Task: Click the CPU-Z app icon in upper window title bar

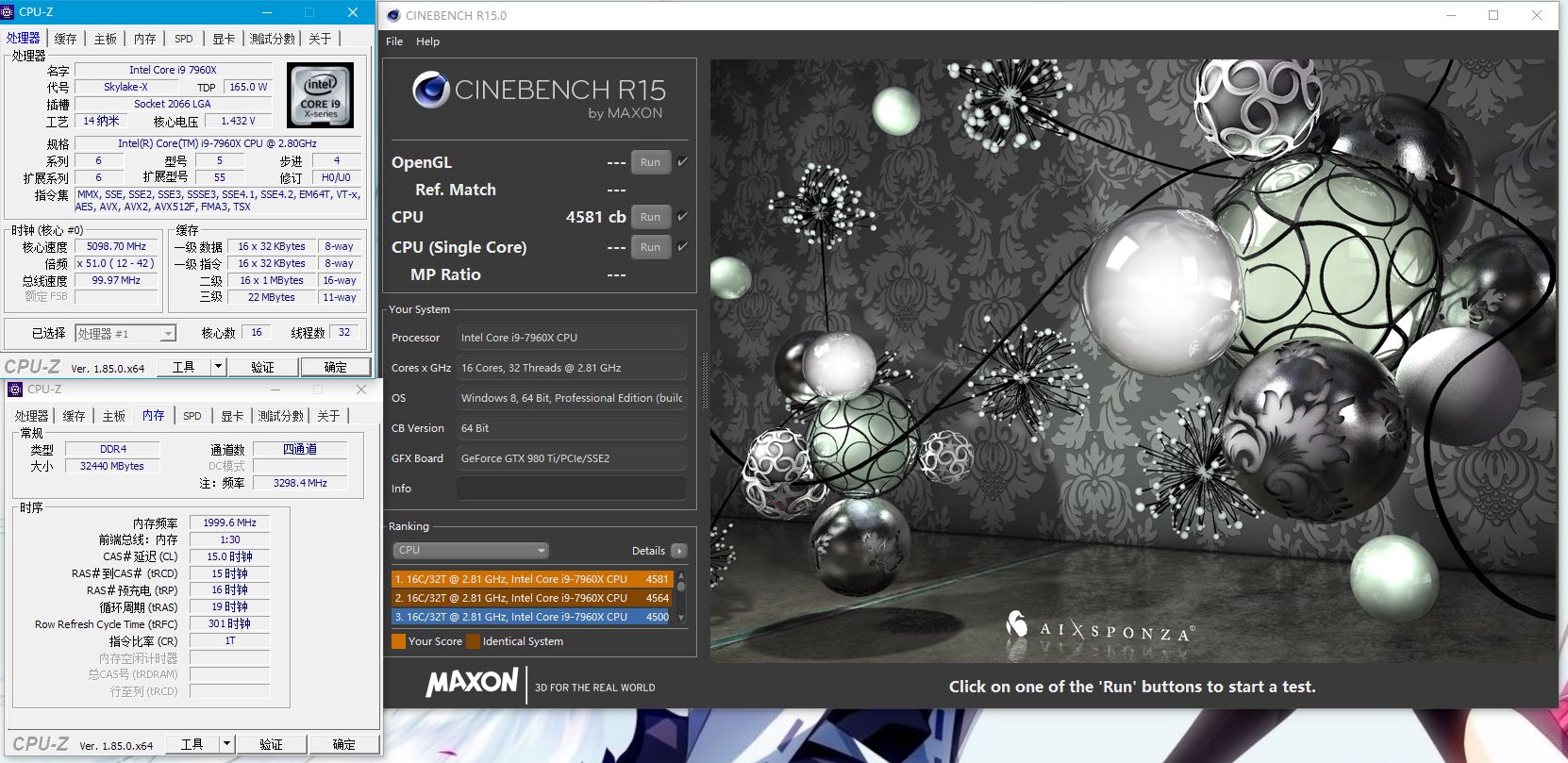Action: click(8, 12)
